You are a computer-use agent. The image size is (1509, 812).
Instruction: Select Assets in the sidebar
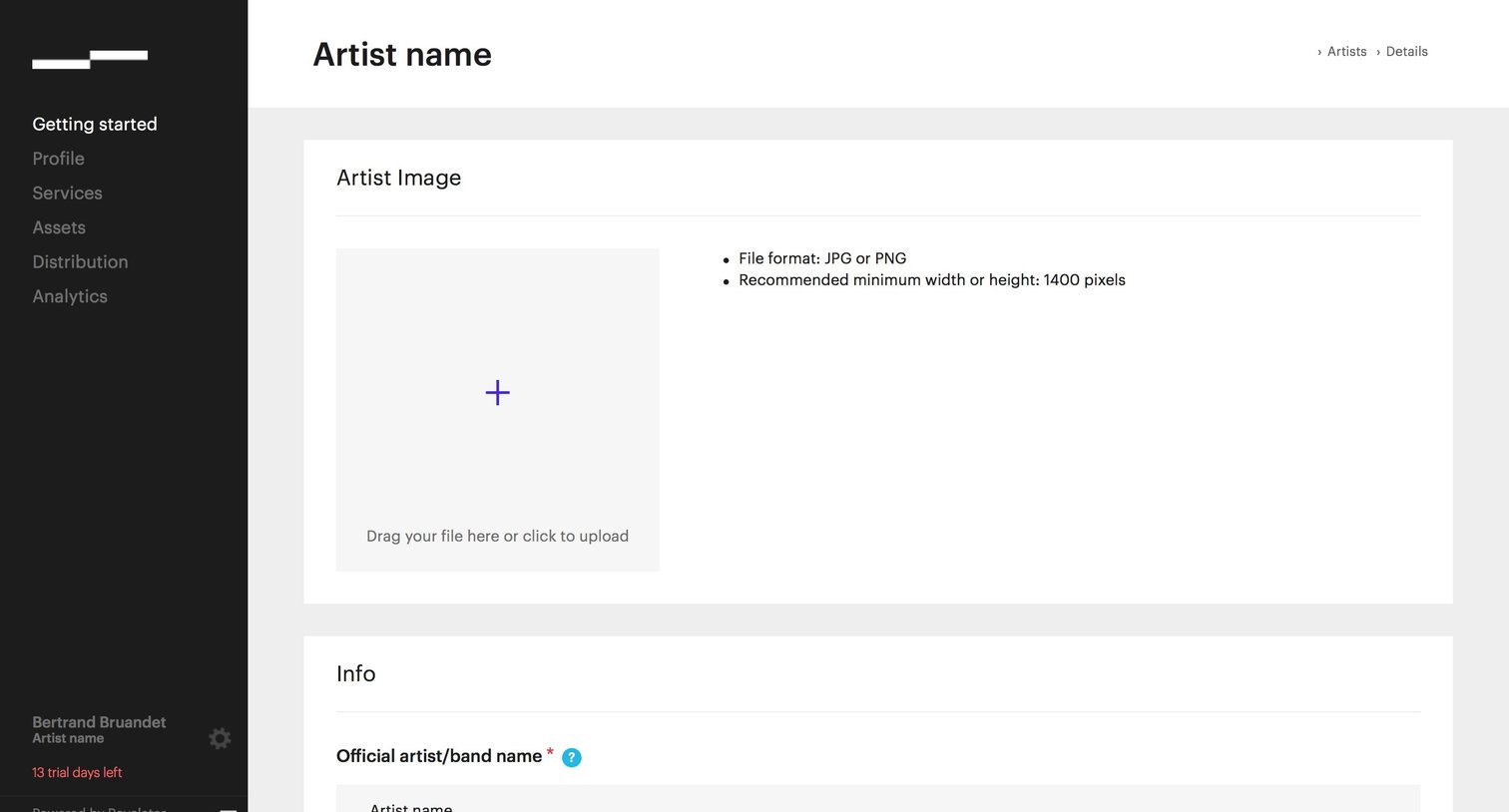pyautogui.click(x=59, y=227)
